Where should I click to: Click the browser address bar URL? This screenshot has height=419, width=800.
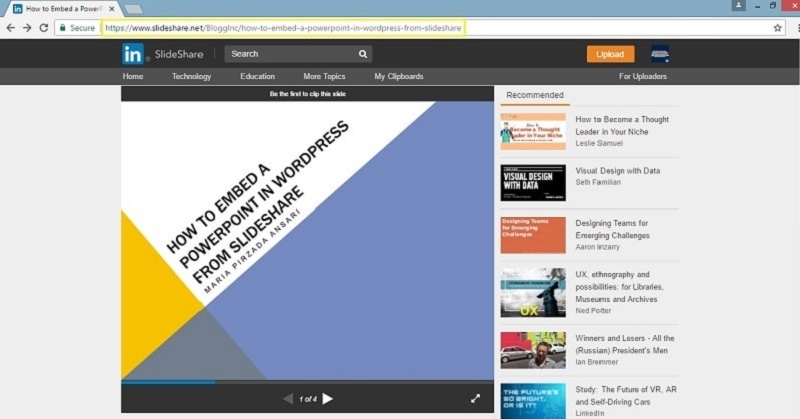pos(283,28)
